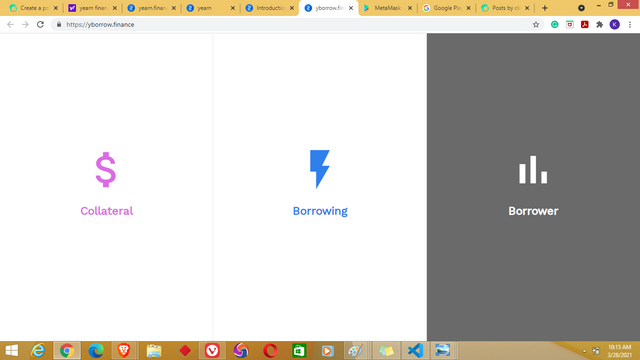Reload the yborrow.finance page
The width and height of the screenshot is (640, 360).
(x=40, y=24)
